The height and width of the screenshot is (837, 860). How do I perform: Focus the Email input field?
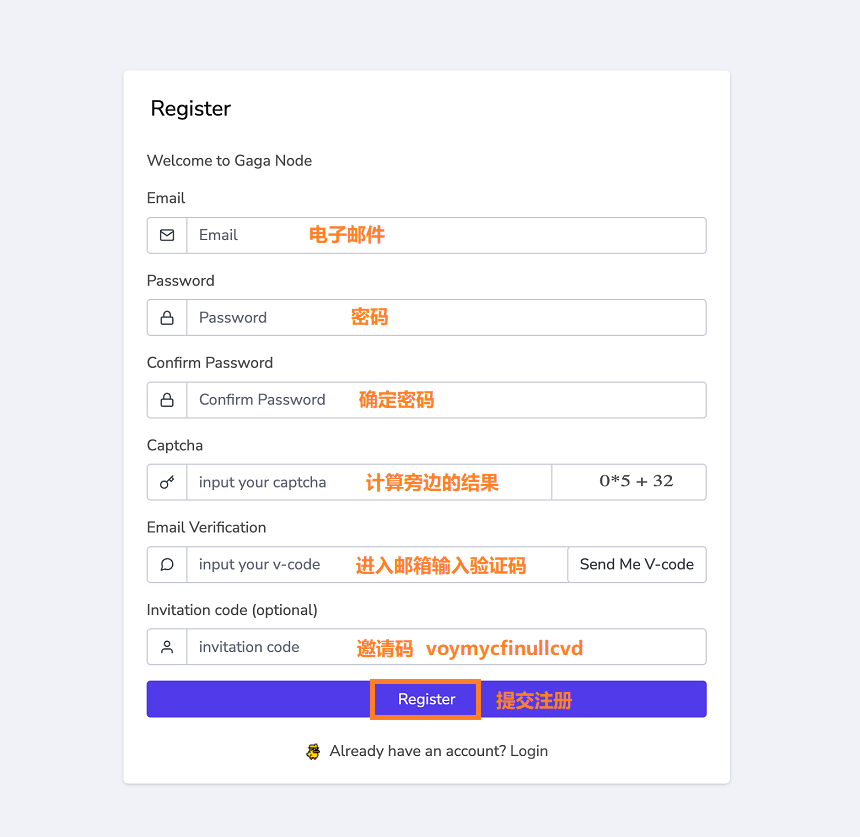click(446, 235)
